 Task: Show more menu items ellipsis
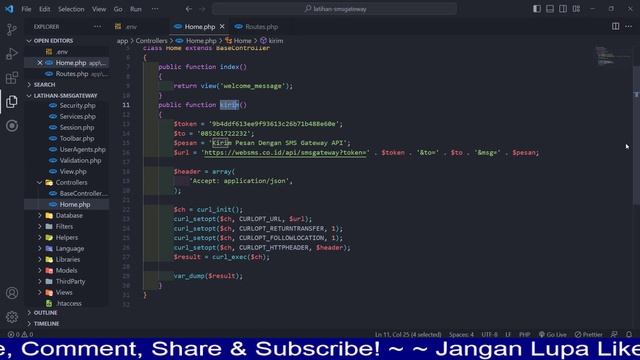(x=155, y=9)
